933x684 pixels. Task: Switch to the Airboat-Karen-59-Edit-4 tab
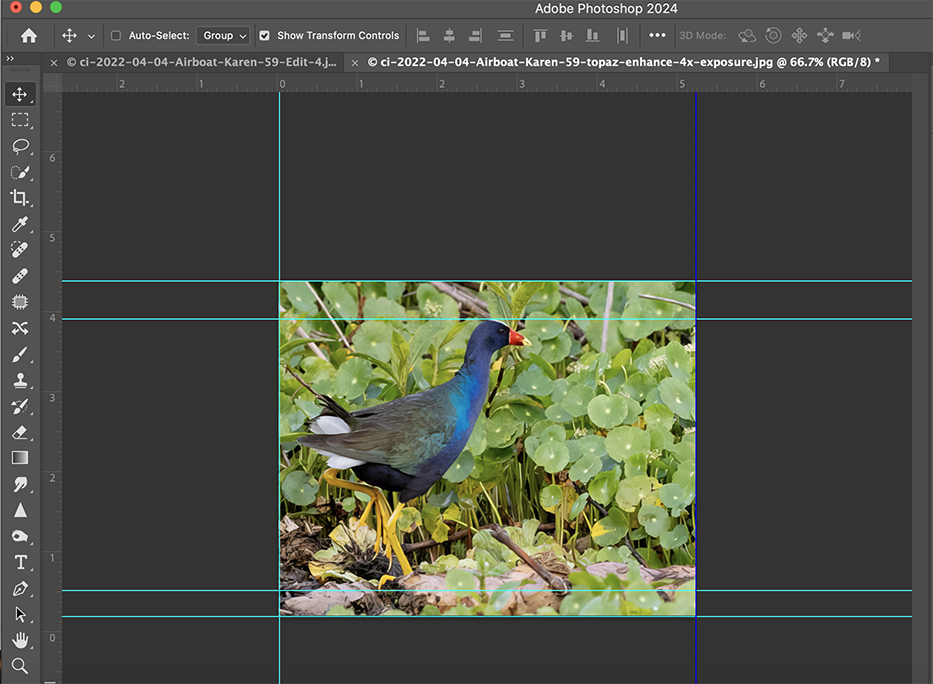tap(201, 62)
